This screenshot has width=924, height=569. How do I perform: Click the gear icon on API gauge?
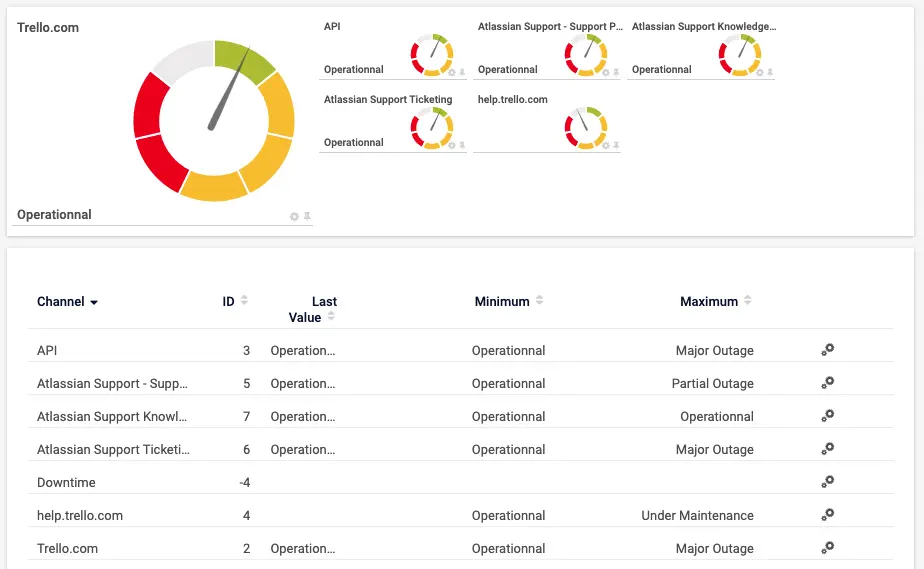[x=451, y=72]
